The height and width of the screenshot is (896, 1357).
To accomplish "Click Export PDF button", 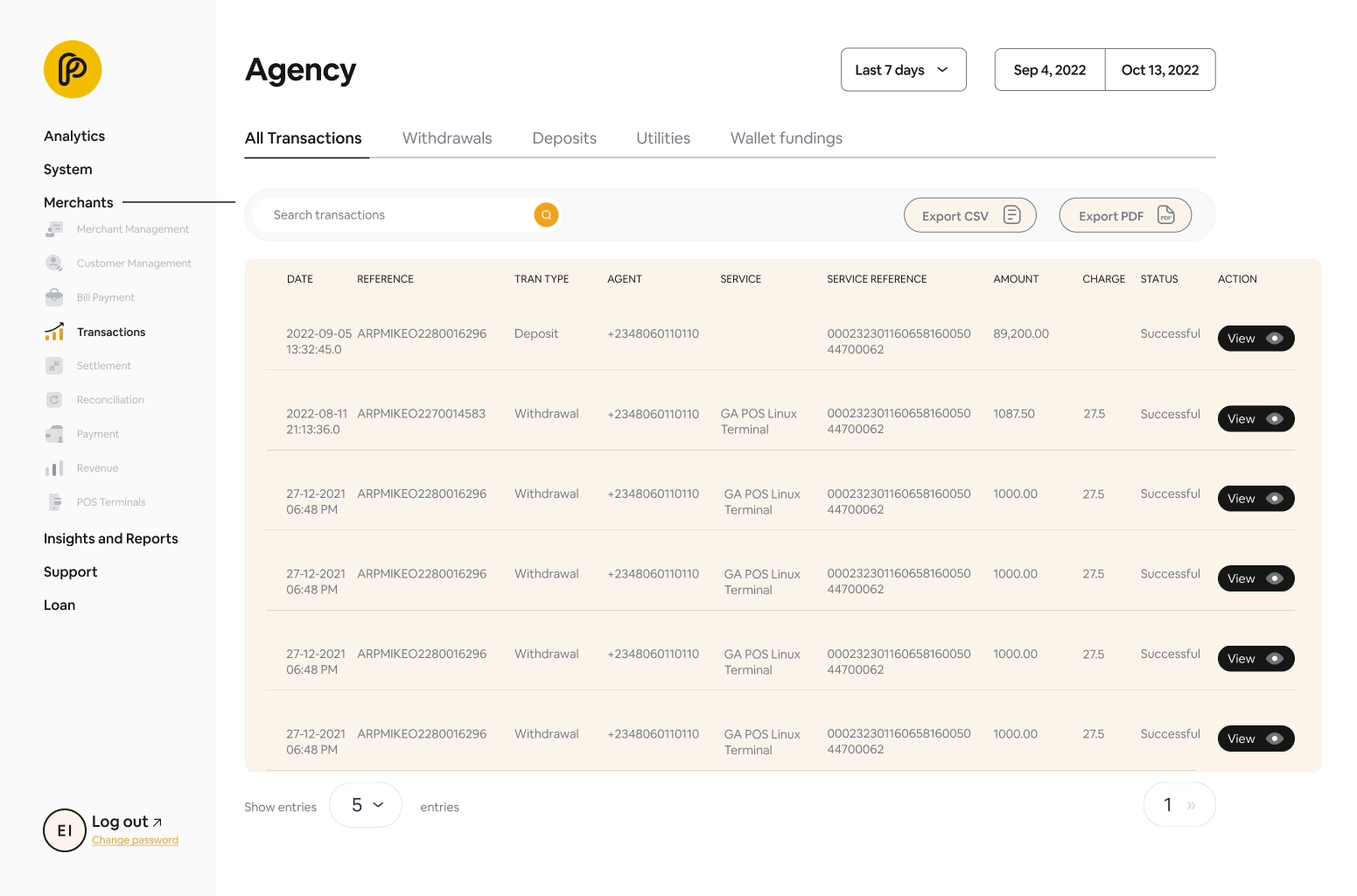I will pyautogui.click(x=1125, y=215).
